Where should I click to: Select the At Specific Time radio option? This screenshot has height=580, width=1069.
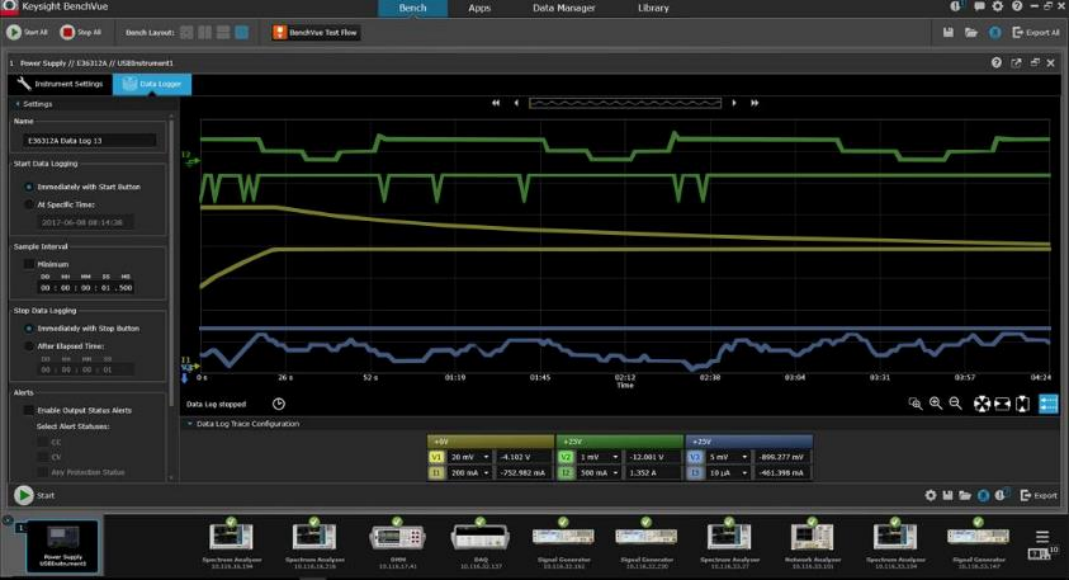[x=29, y=204]
